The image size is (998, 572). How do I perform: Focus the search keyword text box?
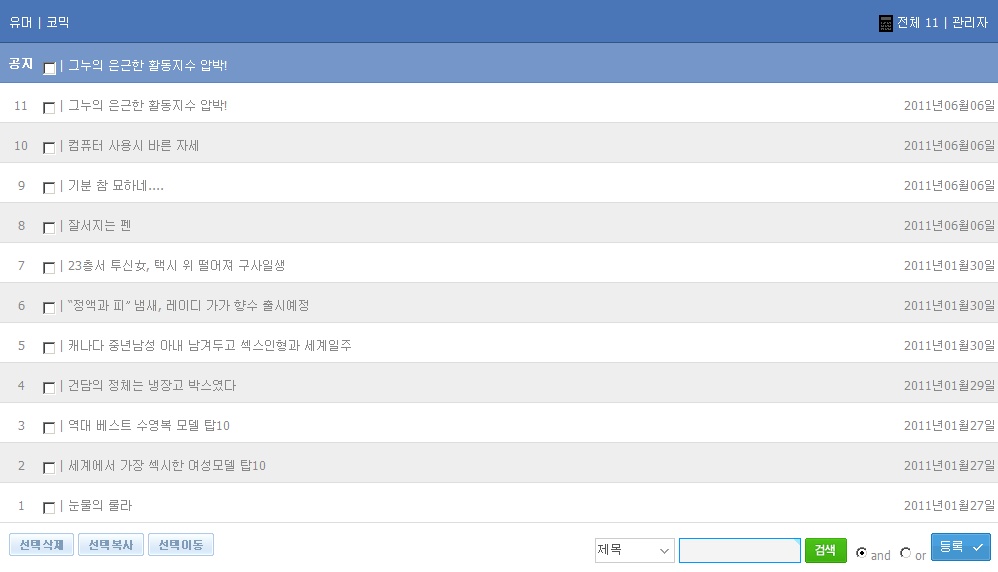739,550
